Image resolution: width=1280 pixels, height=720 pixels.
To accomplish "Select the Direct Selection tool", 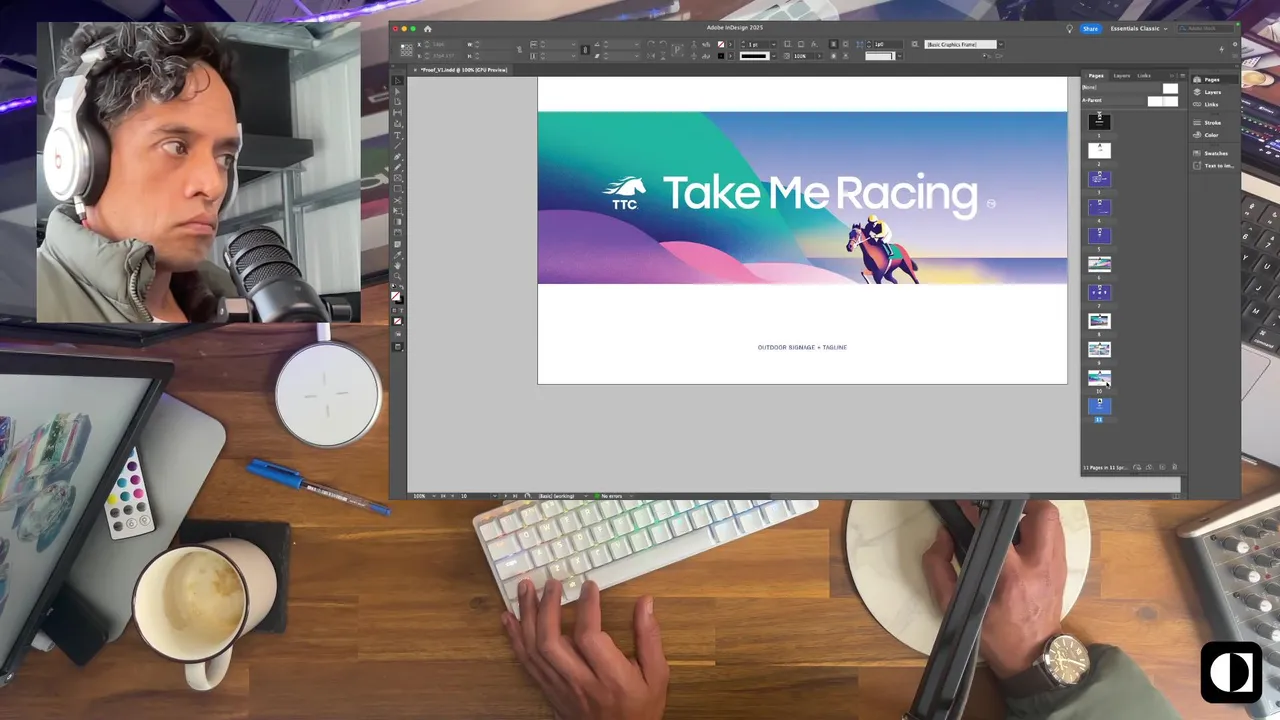I will tap(396, 90).
